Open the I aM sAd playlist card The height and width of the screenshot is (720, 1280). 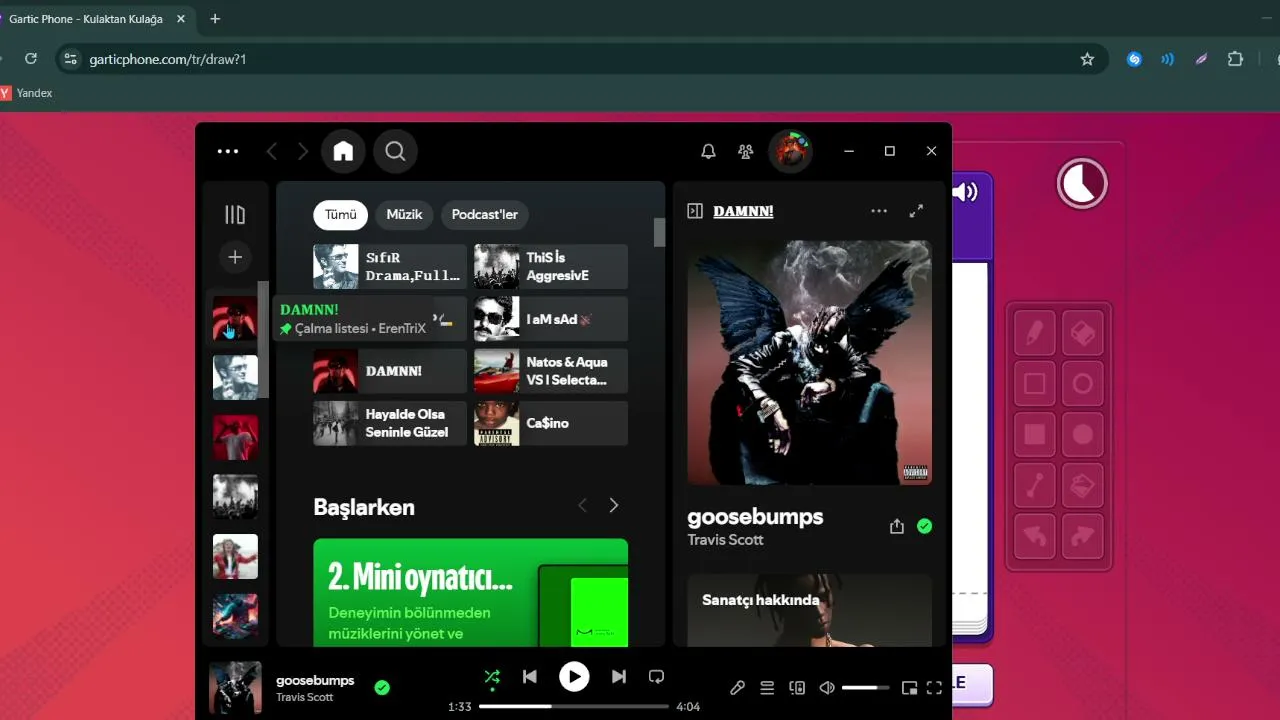[x=551, y=319]
